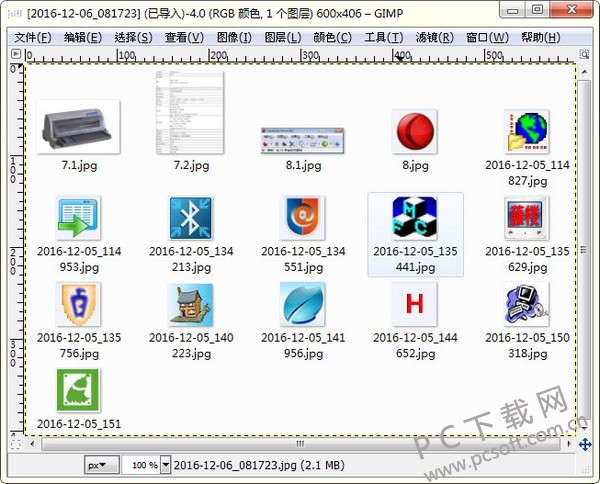Image resolution: width=600 pixels, height=484 pixels.
Task: Click the house icon 2016-12-05_140223.jpg
Action: (x=191, y=304)
